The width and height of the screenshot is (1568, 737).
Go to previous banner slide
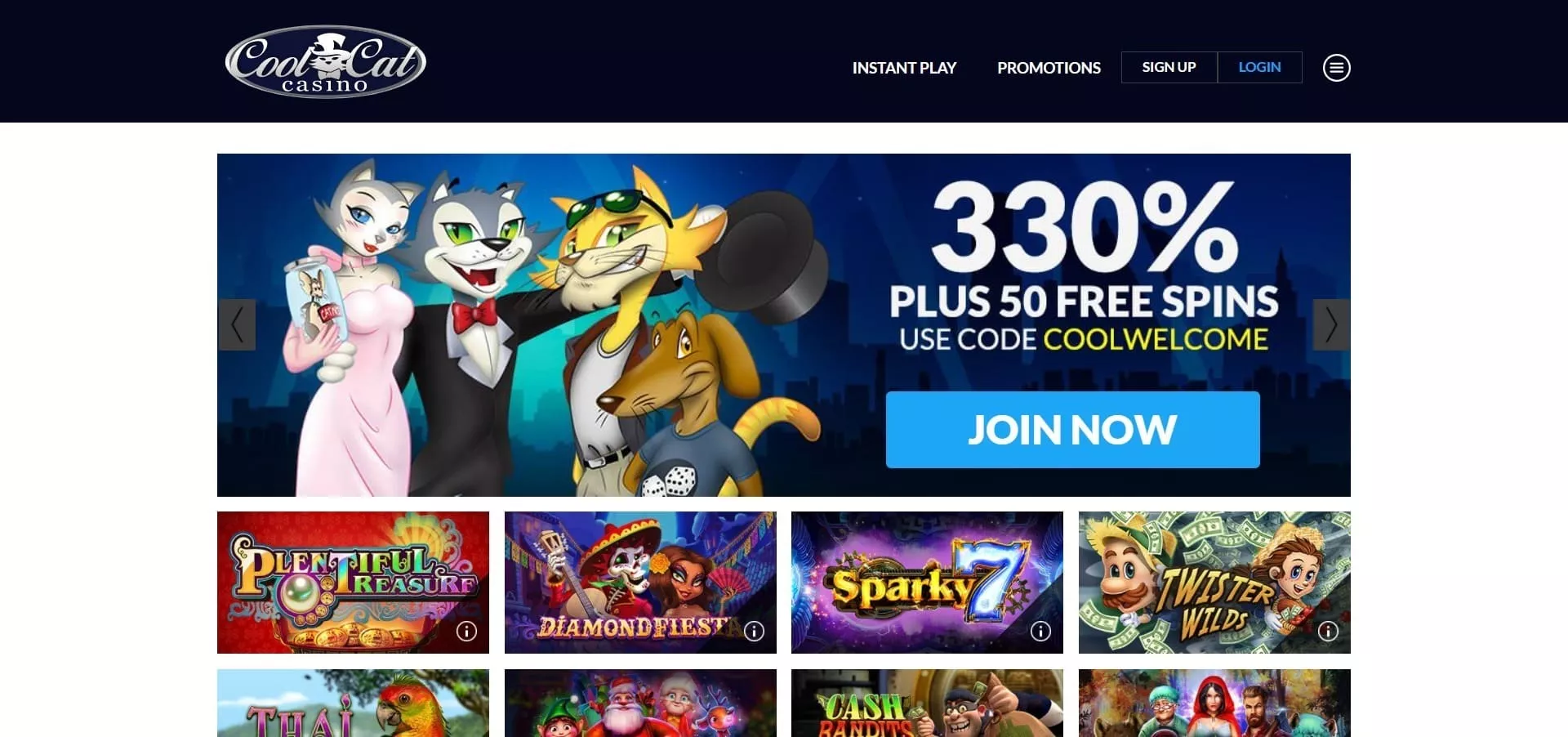click(237, 325)
